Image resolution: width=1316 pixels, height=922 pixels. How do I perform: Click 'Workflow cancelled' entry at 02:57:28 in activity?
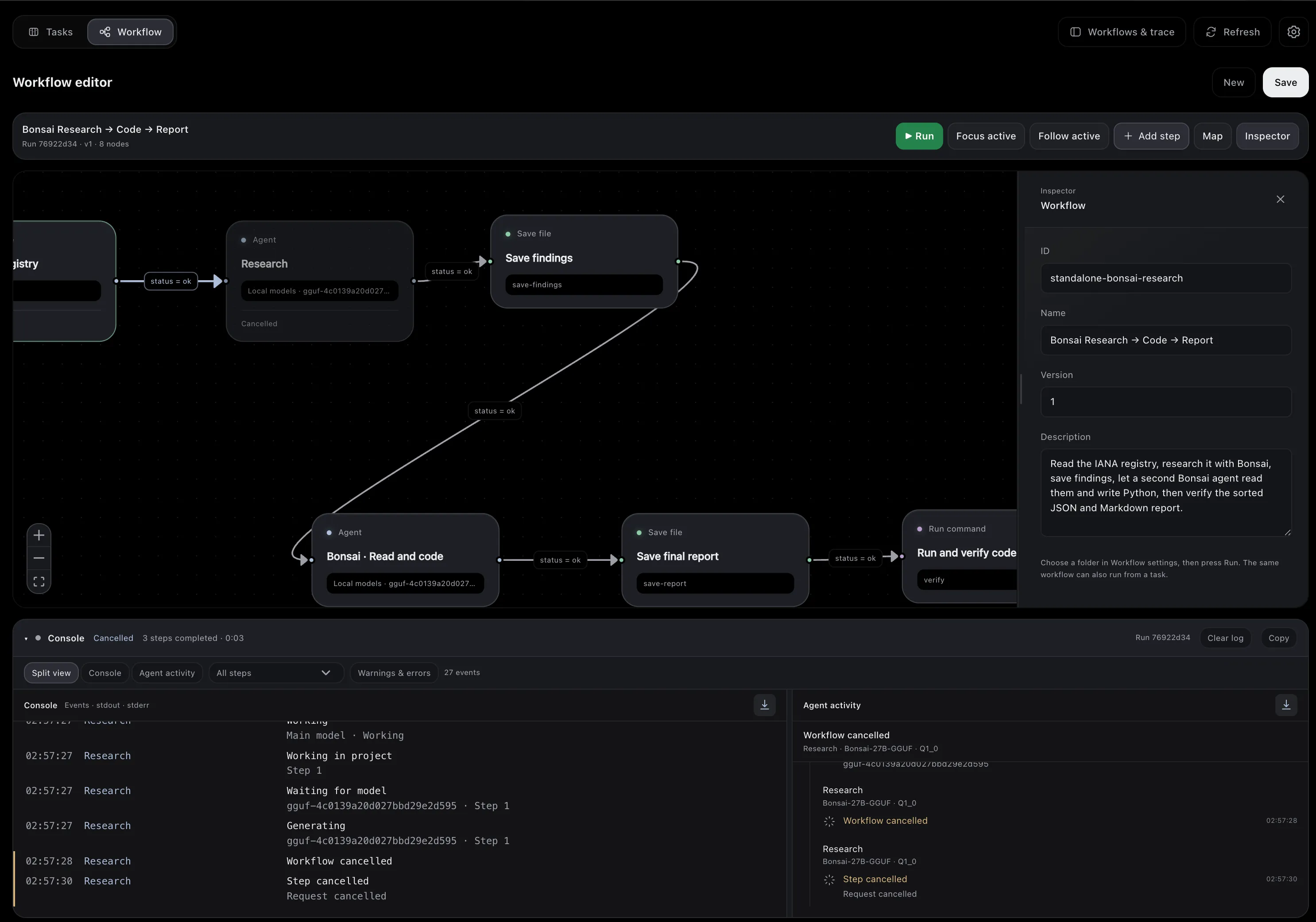tap(885, 821)
